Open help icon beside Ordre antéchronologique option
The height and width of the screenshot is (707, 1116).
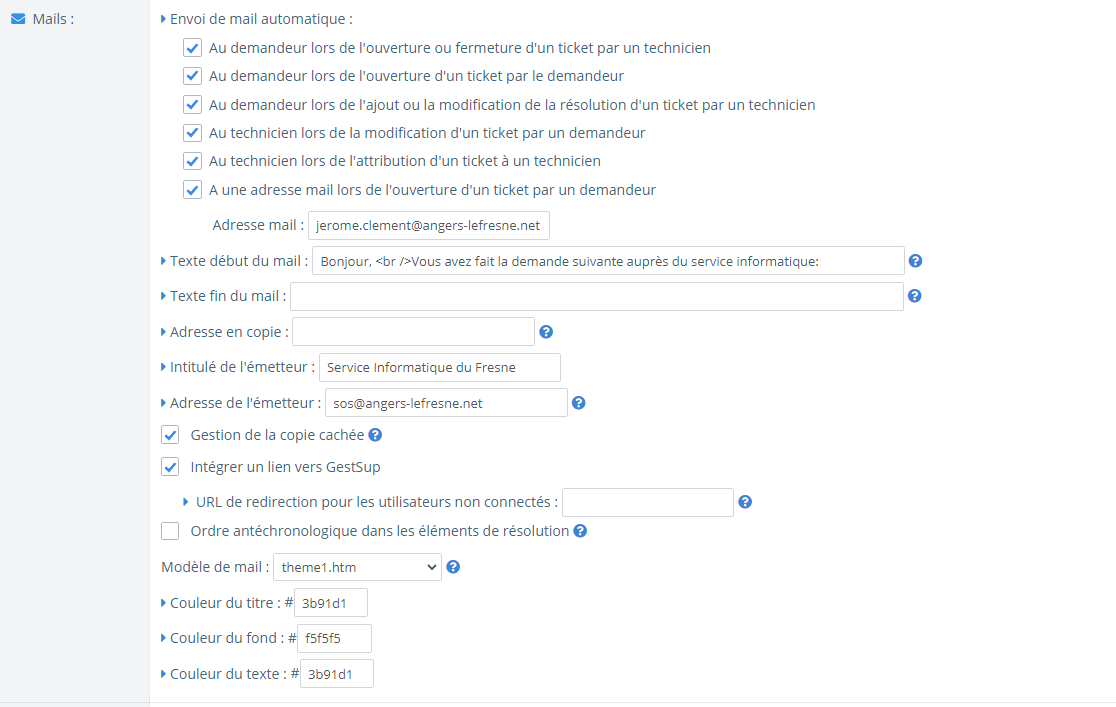click(x=580, y=531)
